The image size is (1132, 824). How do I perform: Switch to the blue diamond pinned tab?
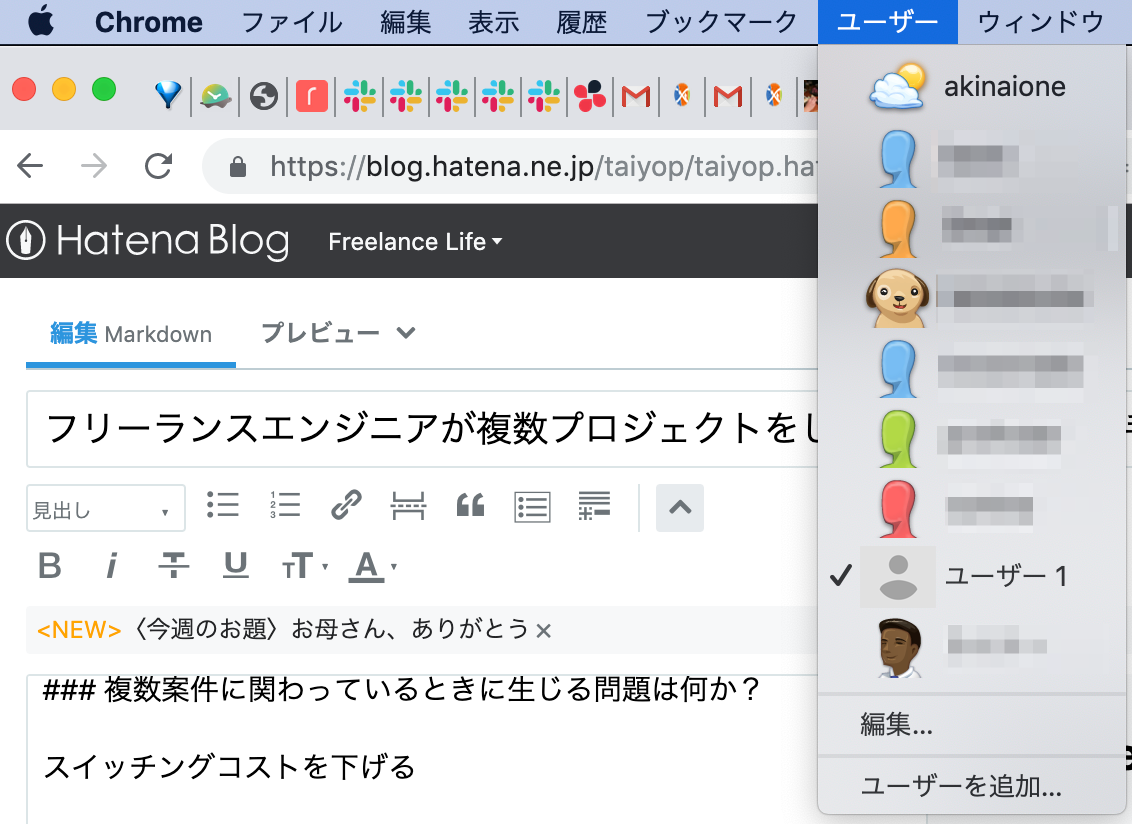(x=168, y=95)
